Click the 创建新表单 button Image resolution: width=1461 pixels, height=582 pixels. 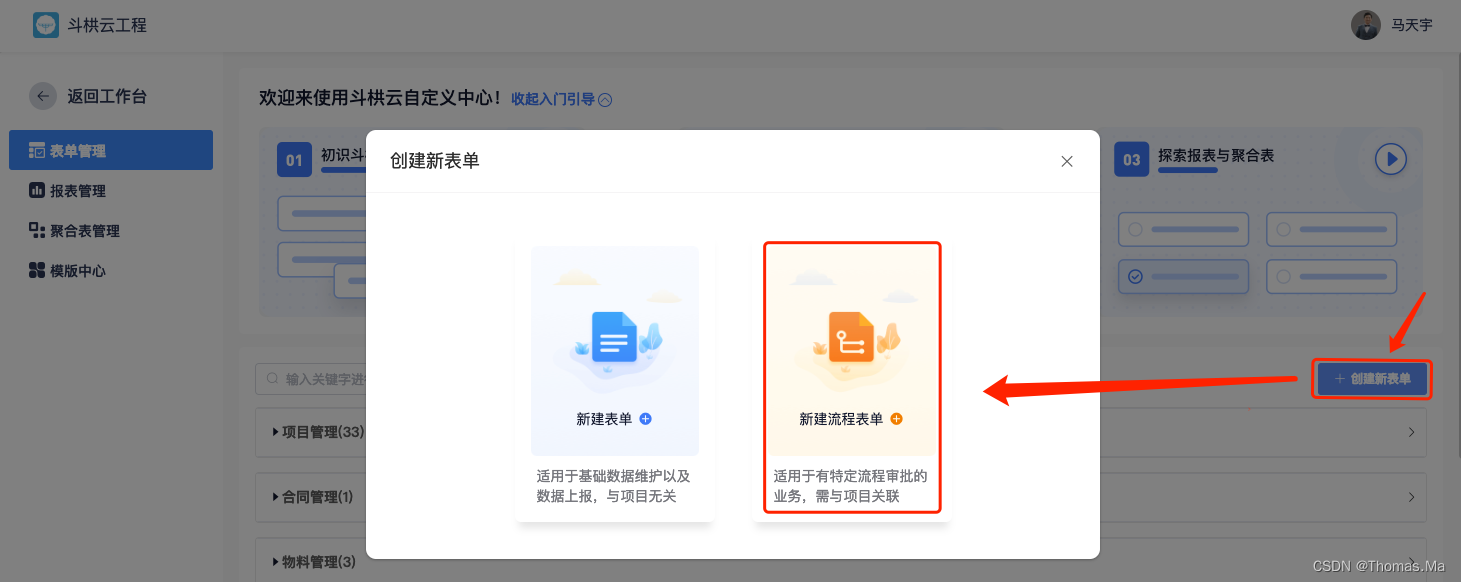click(x=1372, y=379)
